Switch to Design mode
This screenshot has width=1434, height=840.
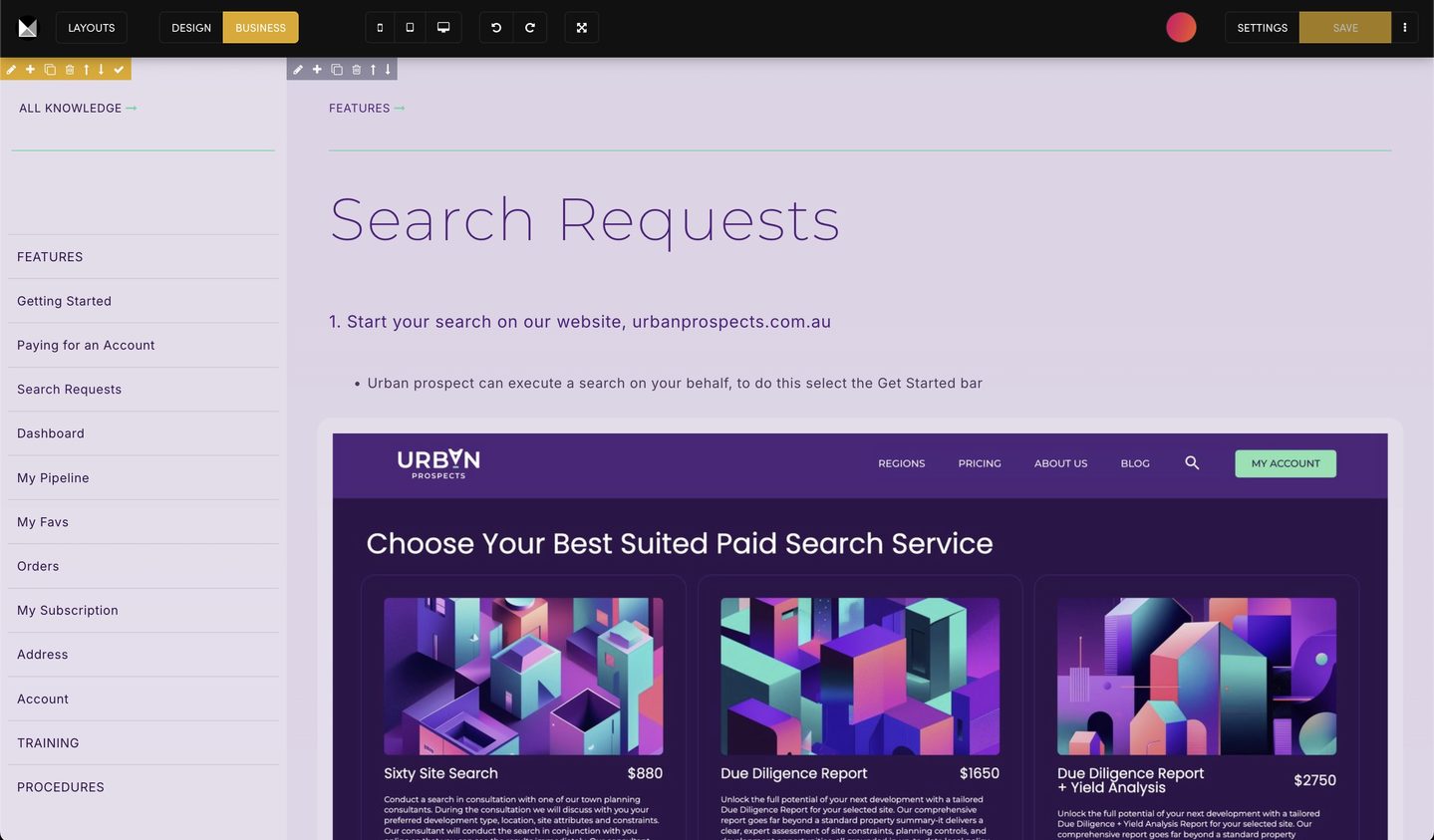coord(191,28)
